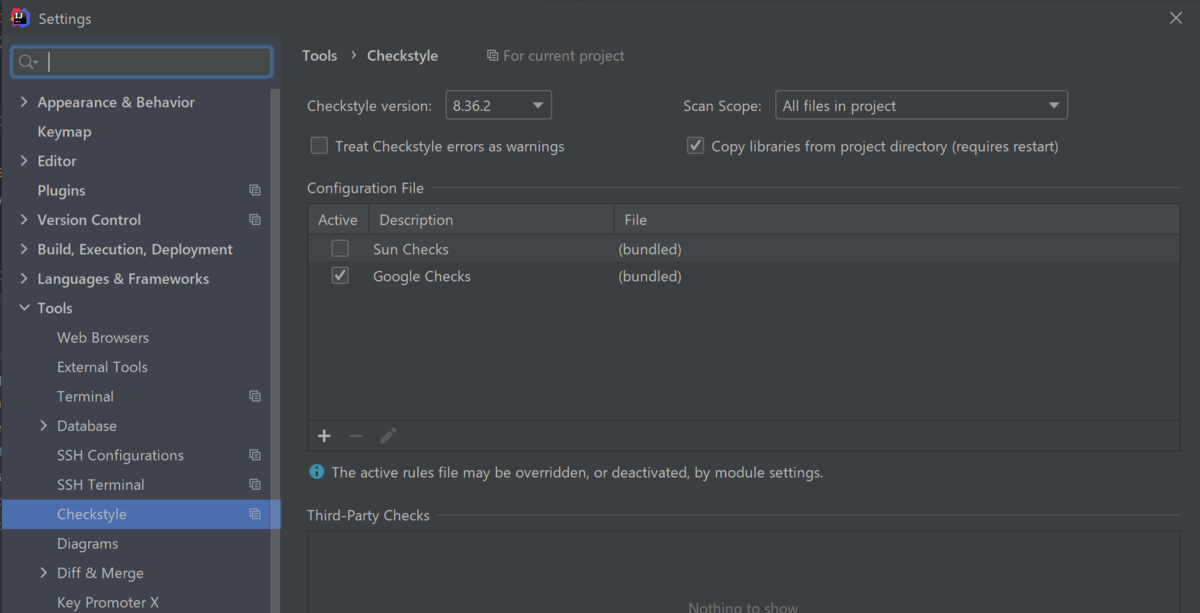Edit configuration file with pencil icon
This screenshot has width=1200, height=613.
pos(388,436)
